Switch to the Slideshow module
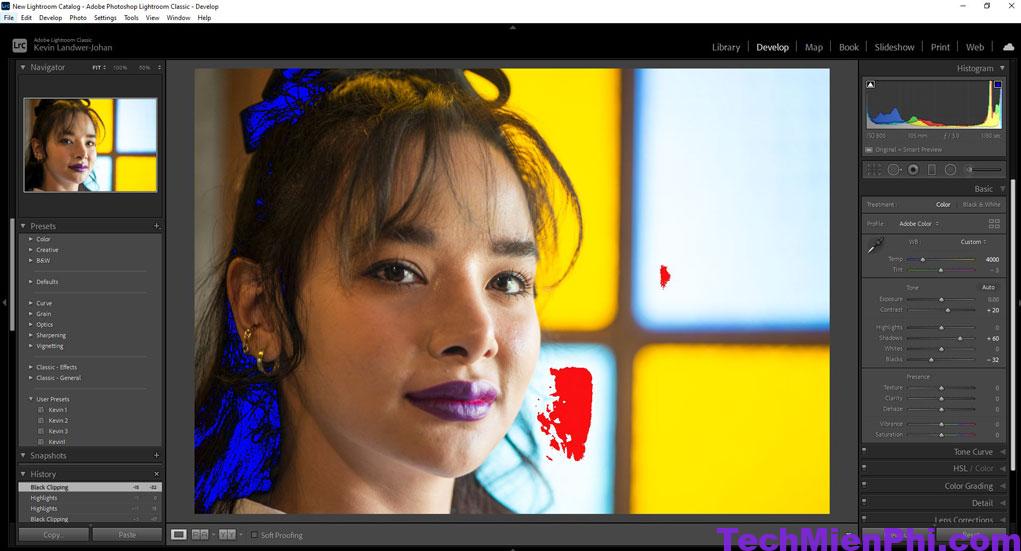This screenshot has height=551, width=1021. (894, 47)
